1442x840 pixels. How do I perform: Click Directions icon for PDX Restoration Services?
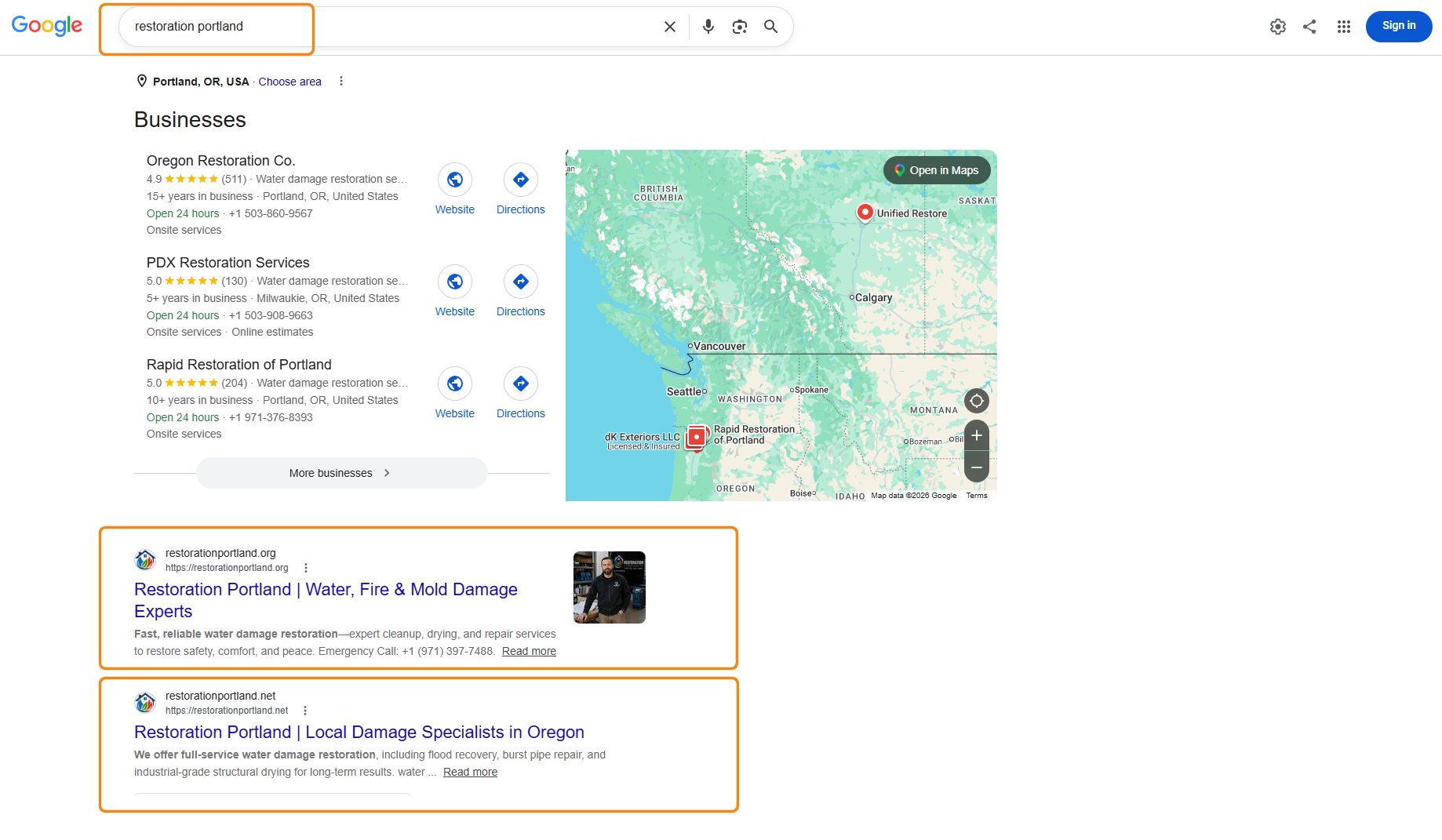(x=521, y=282)
